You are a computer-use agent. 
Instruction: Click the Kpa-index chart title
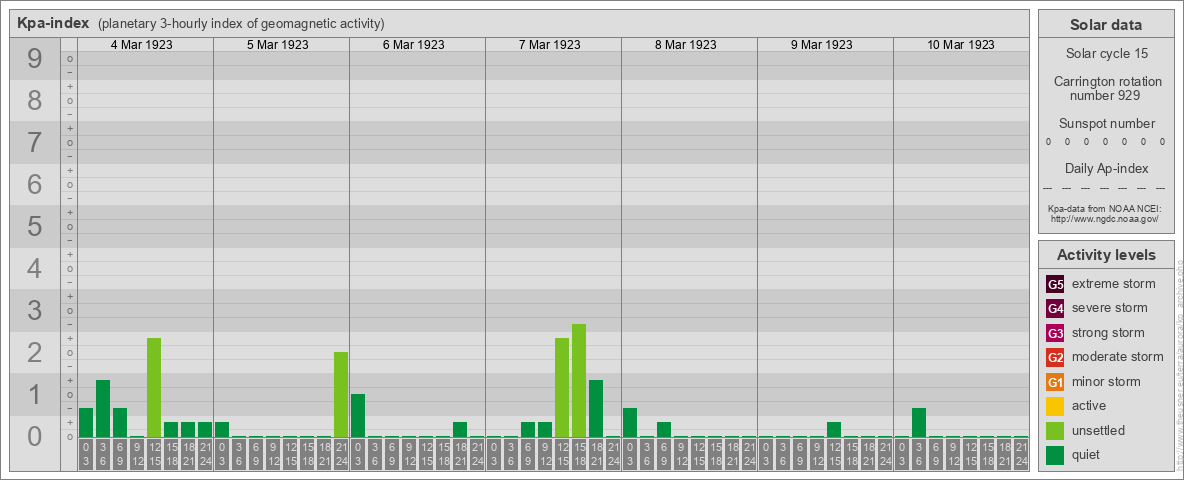(x=53, y=23)
